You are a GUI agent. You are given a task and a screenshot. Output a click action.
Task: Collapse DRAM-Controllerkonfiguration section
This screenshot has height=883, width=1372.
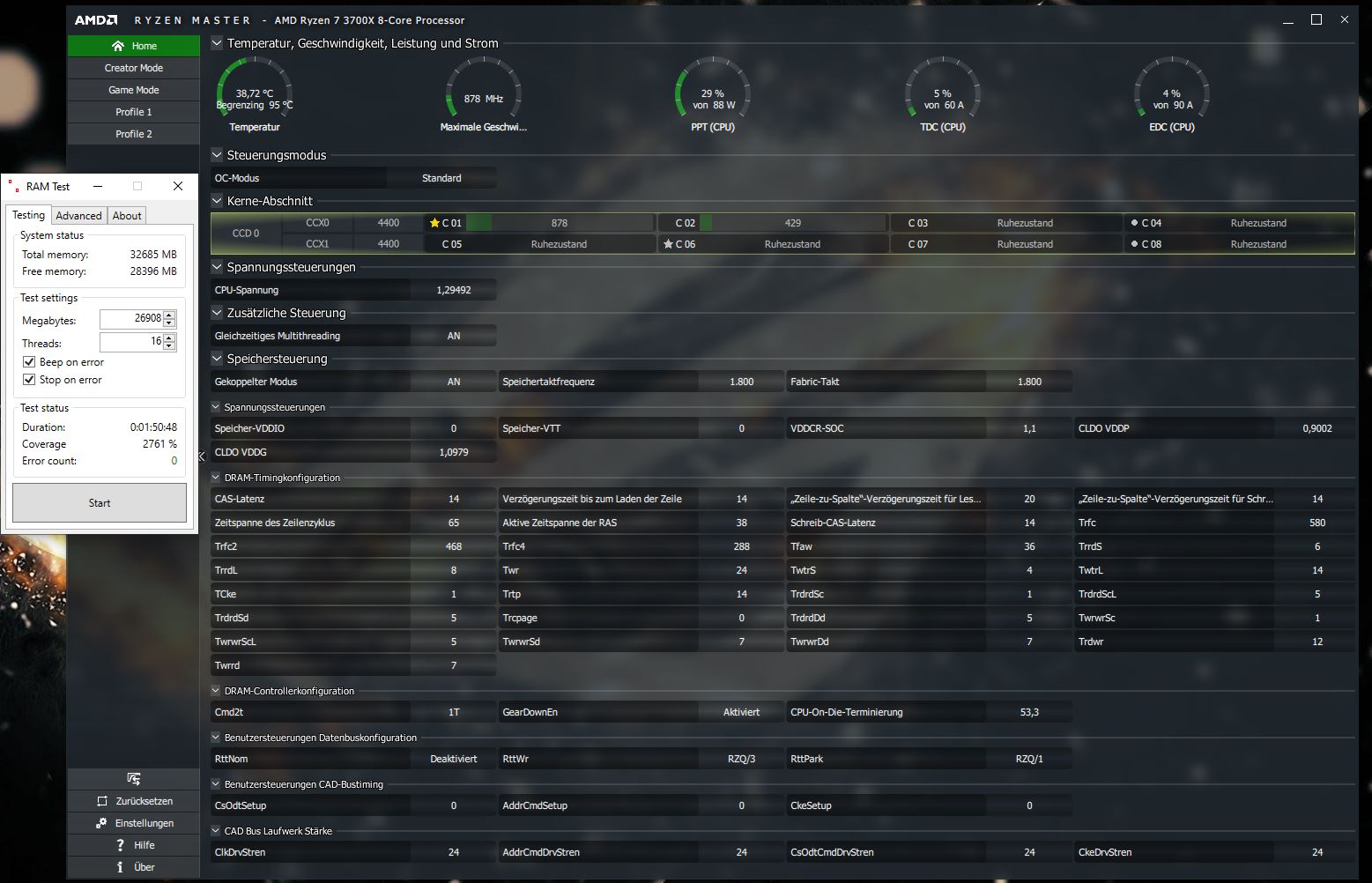point(216,691)
